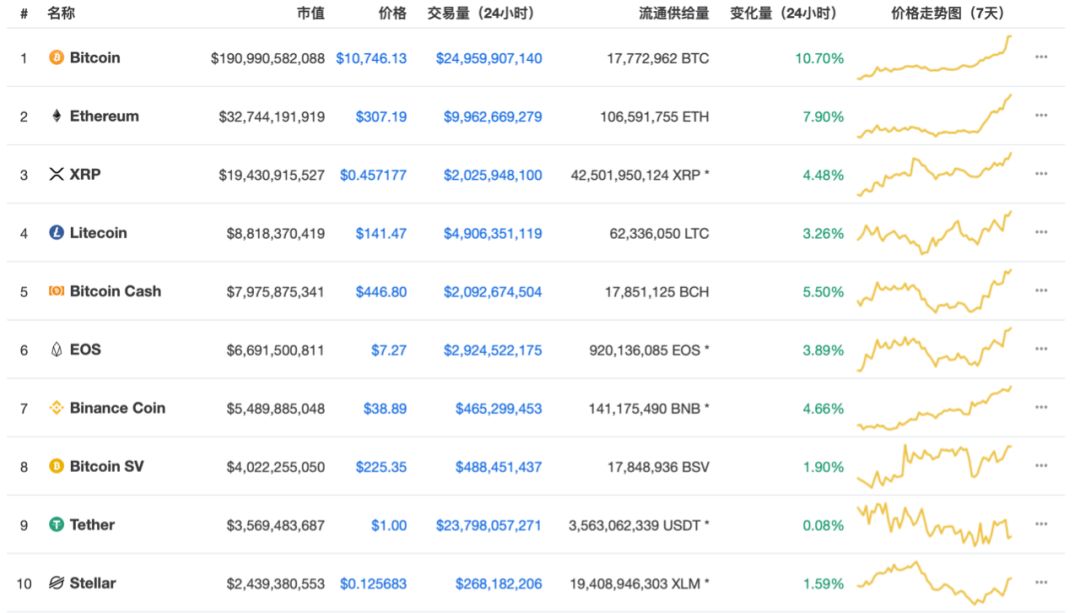Click Tether 0.08% change value
The image size is (1080, 613).
(823, 526)
